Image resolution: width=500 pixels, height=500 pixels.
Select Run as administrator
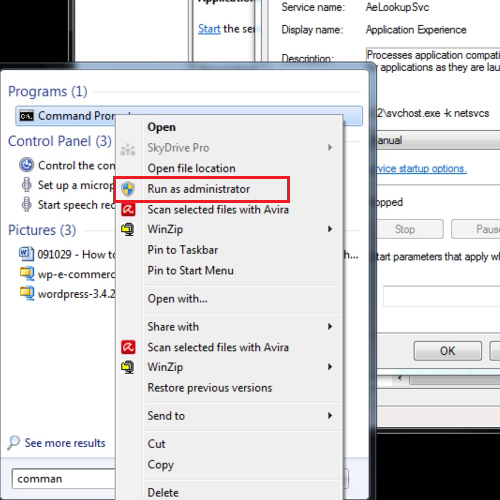point(199,189)
